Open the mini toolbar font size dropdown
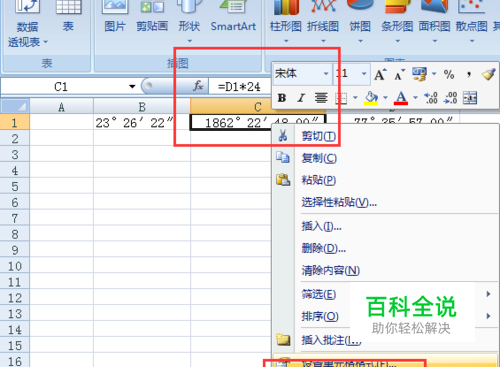500x367 pixels. tap(364, 74)
